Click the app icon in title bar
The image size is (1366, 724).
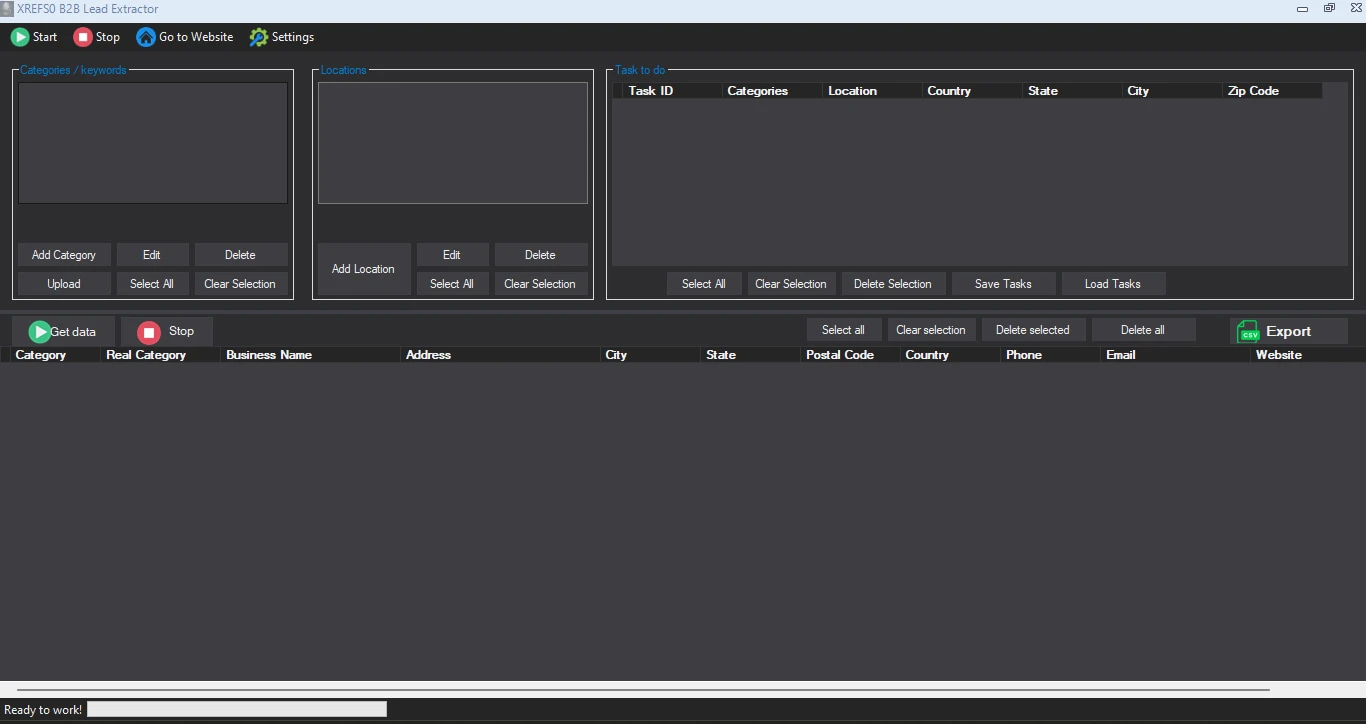pyautogui.click(x=7, y=9)
